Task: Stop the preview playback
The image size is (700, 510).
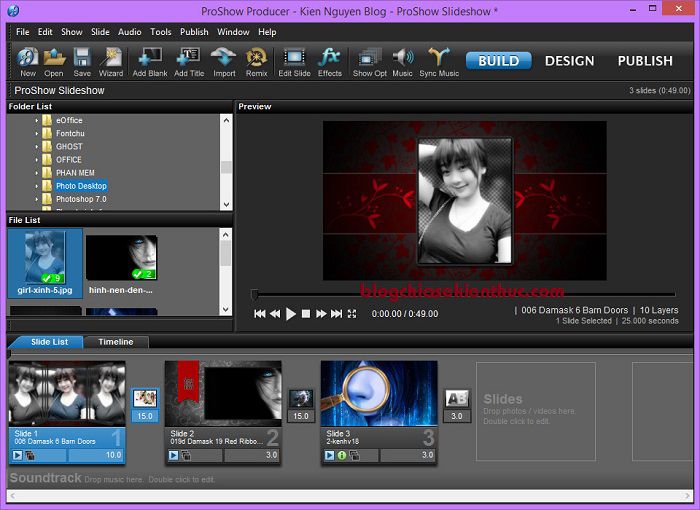Action: [306, 314]
